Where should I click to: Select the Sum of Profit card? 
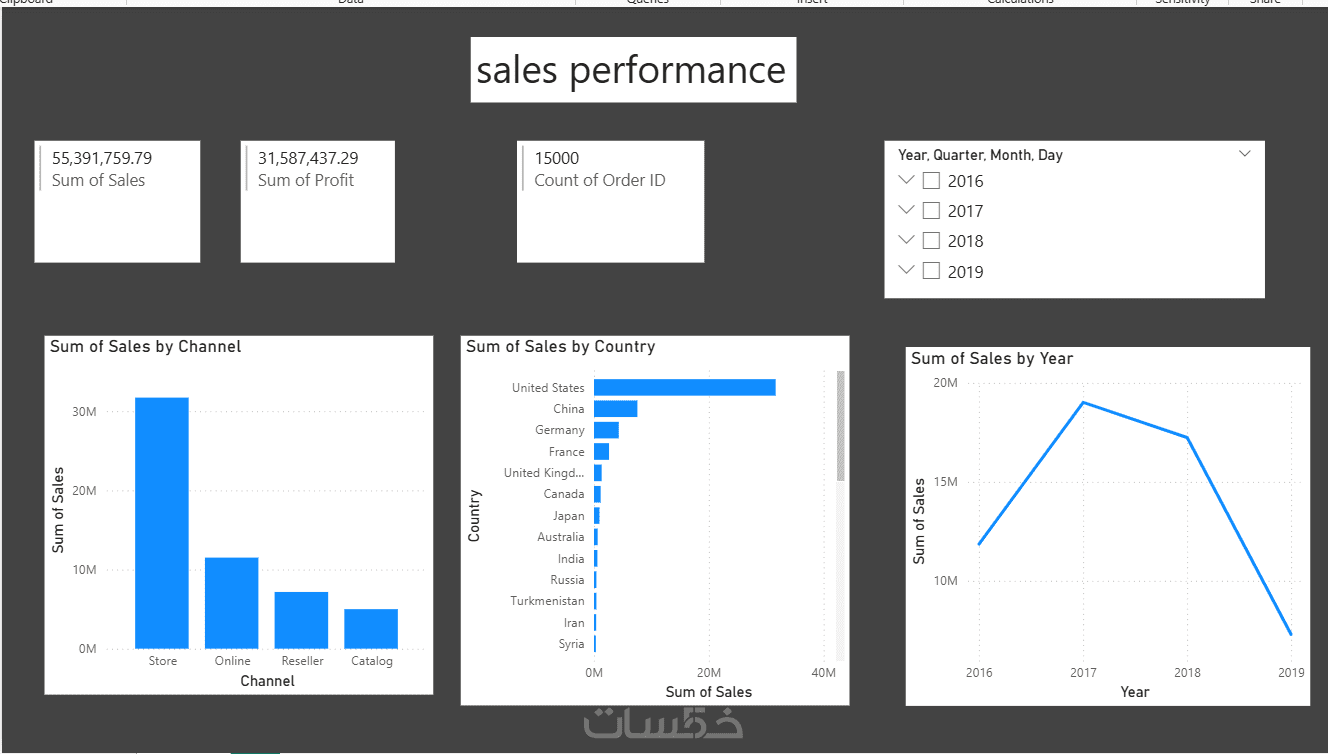317,201
